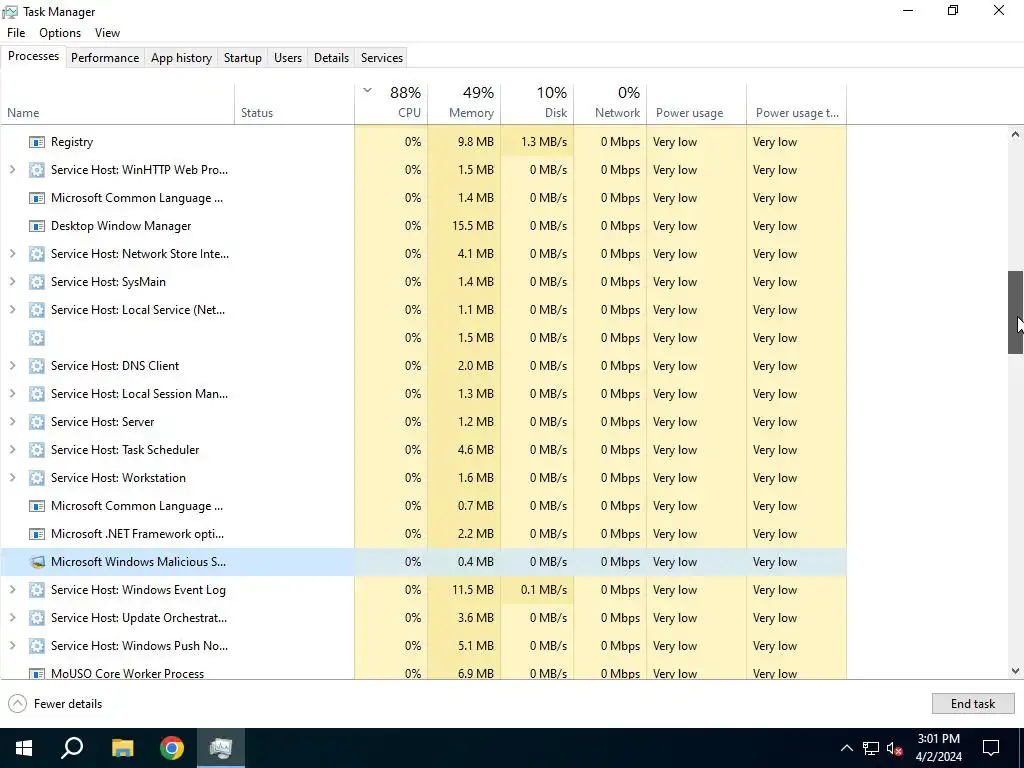Image resolution: width=1024 pixels, height=768 pixels.
Task: Click the Service Host: SysMain gear icon
Action: click(37, 282)
